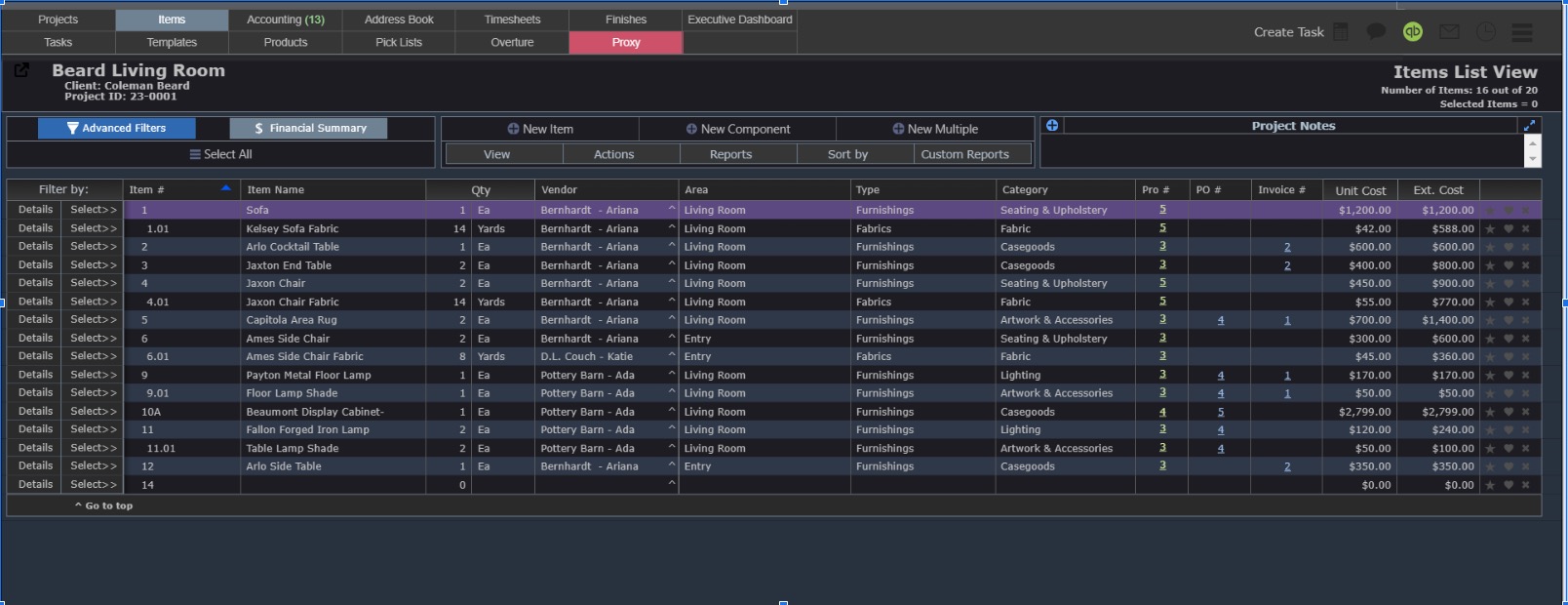
Task: Open the envelope mail icon
Action: tap(1449, 32)
